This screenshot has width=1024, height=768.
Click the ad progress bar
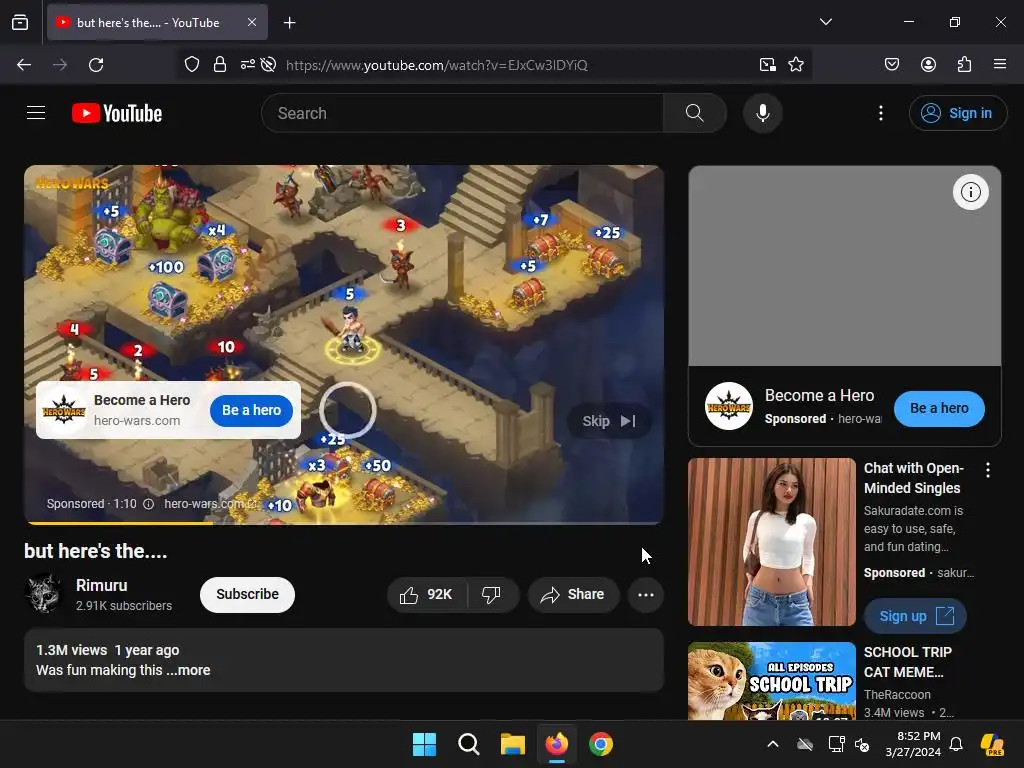coord(344,522)
